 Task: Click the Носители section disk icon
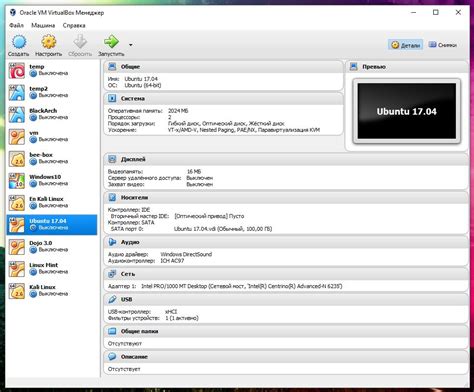[x=112, y=197]
